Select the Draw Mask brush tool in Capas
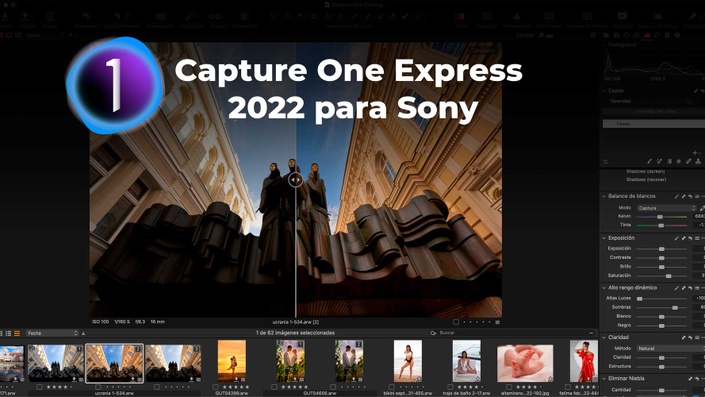705x397 pixels. click(650, 161)
